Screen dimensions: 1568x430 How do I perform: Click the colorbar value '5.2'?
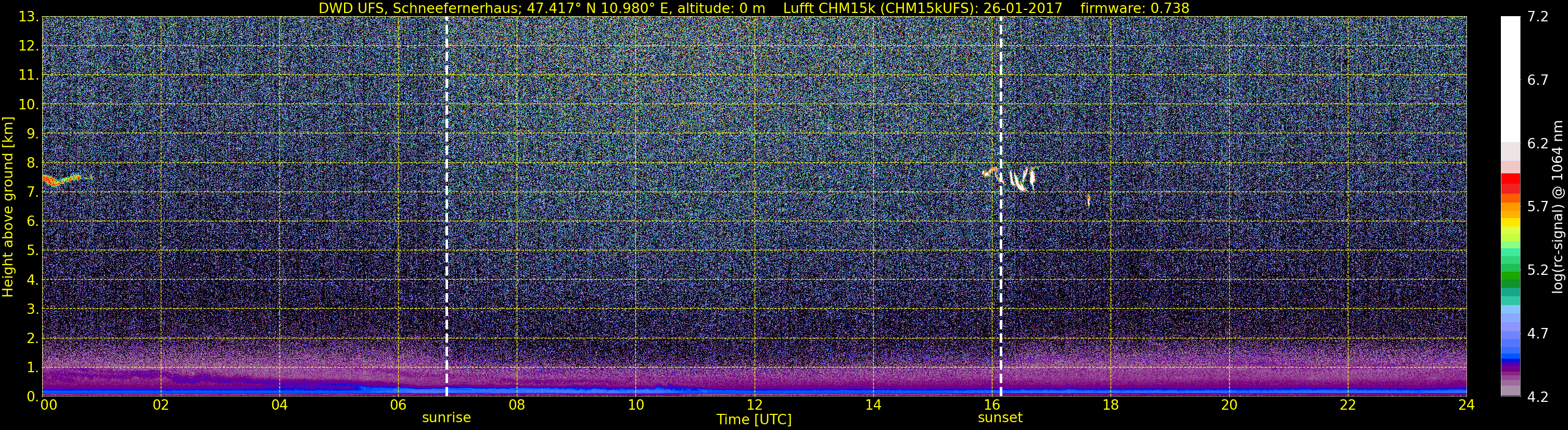point(1538,270)
